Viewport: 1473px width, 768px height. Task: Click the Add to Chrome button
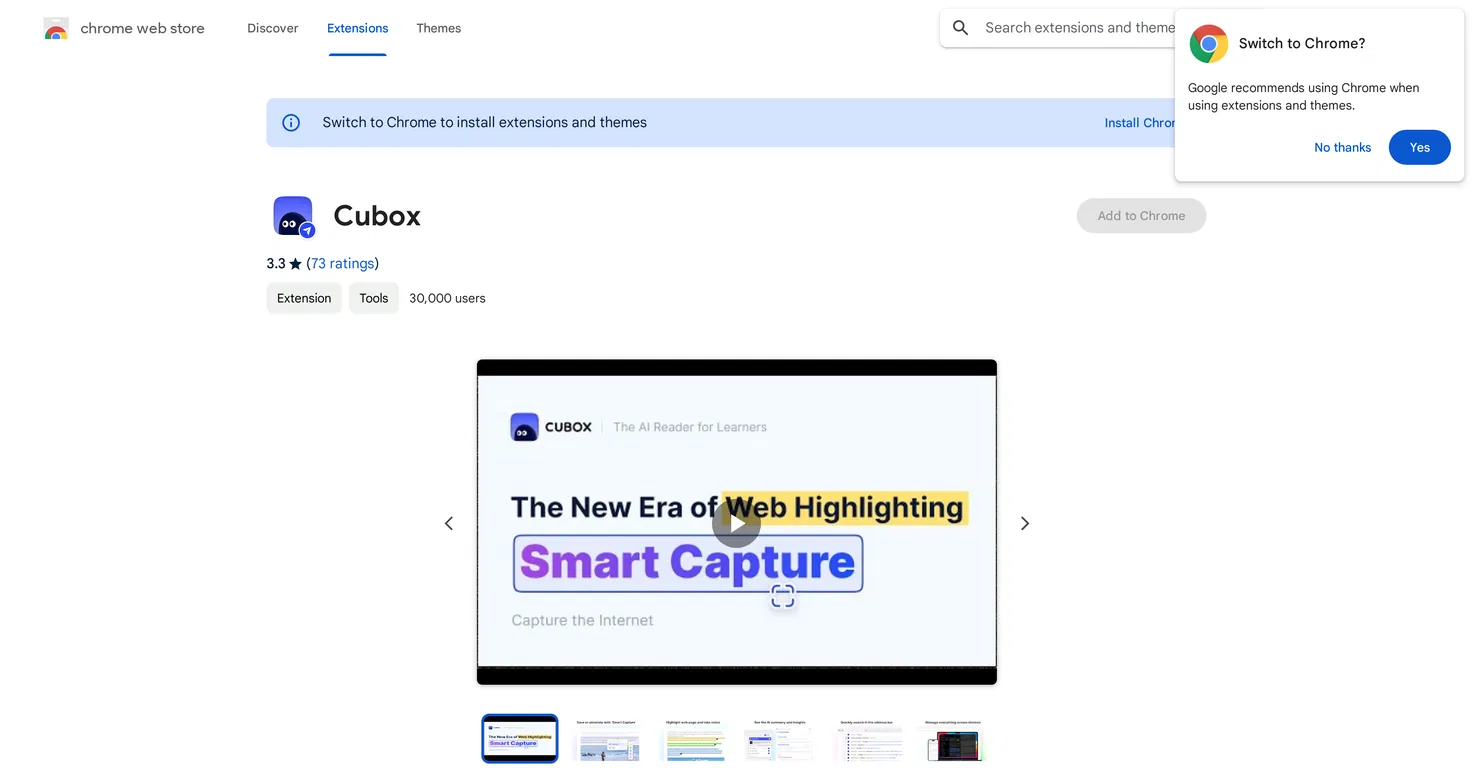[x=1141, y=216]
